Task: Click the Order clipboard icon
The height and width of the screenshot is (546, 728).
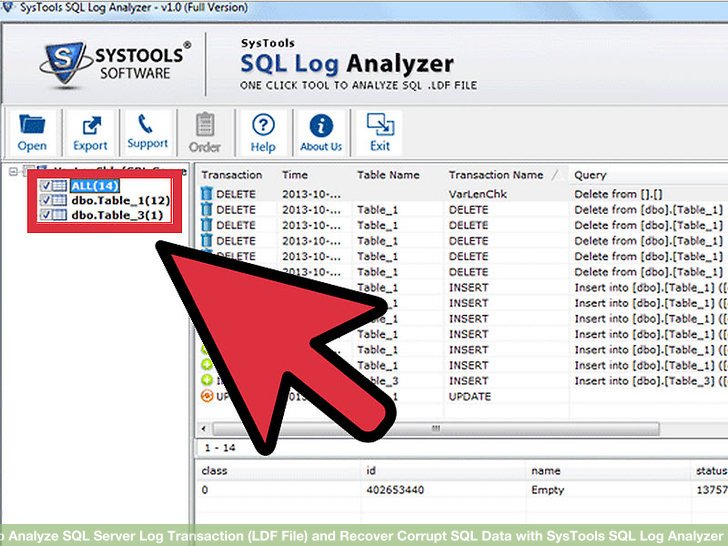Action: tap(205, 124)
